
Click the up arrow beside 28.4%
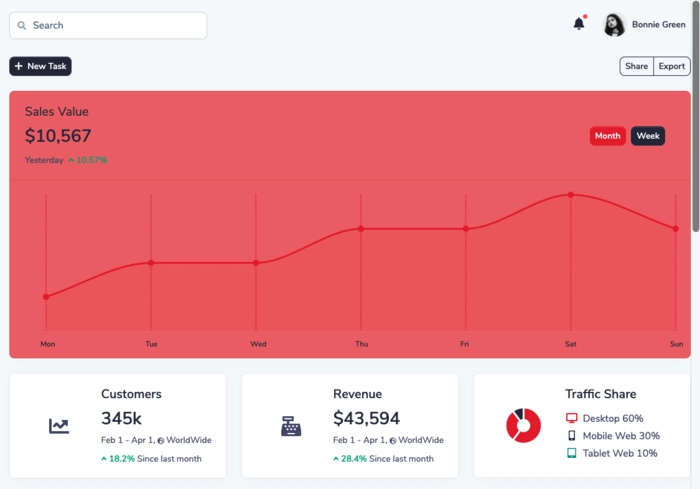(x=336, y=459)
